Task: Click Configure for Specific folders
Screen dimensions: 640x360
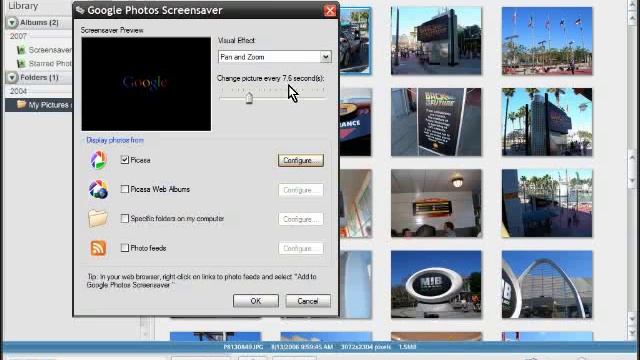Action: tap(301, 219)
